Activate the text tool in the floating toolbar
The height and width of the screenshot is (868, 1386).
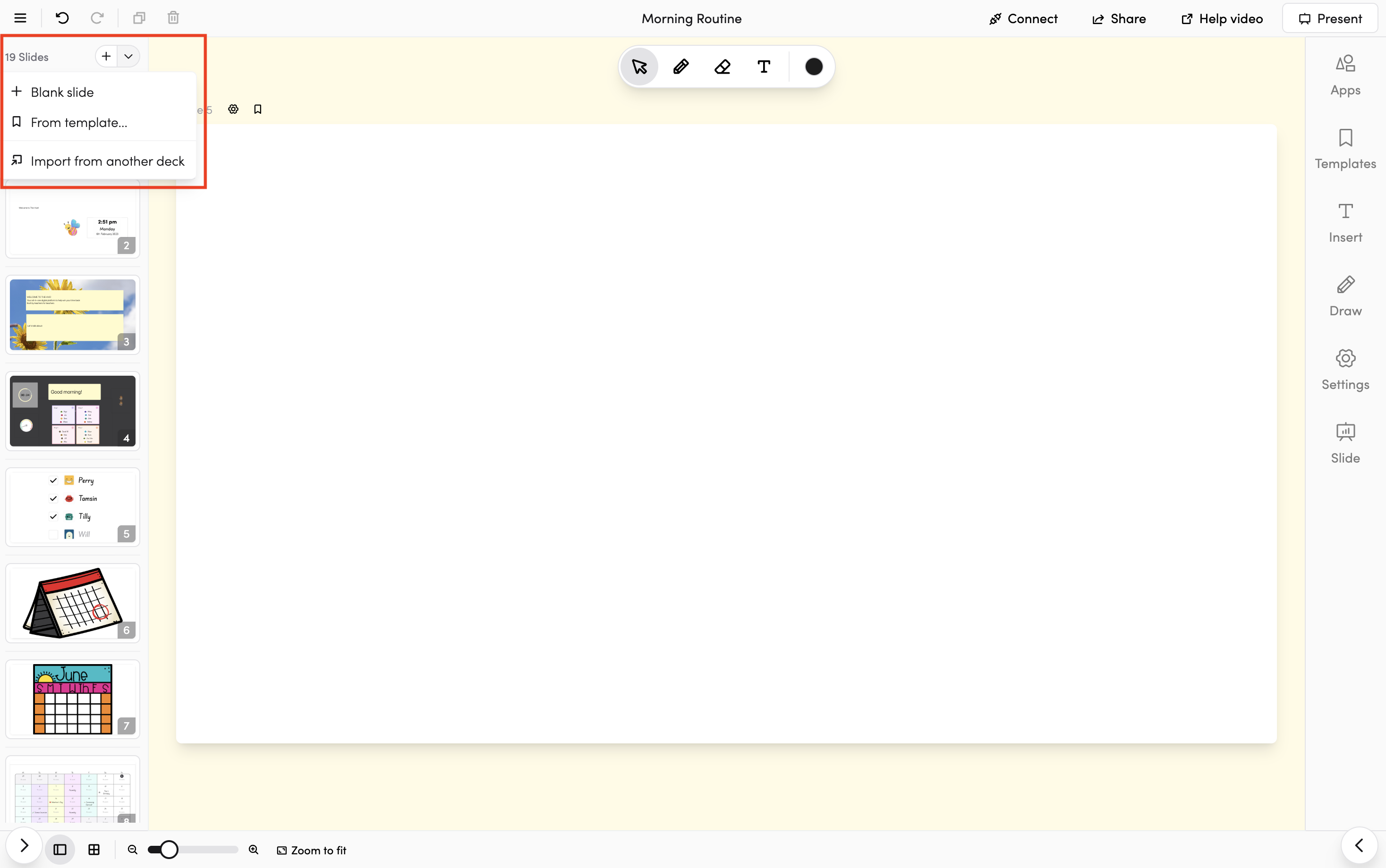tap(764, 67)
